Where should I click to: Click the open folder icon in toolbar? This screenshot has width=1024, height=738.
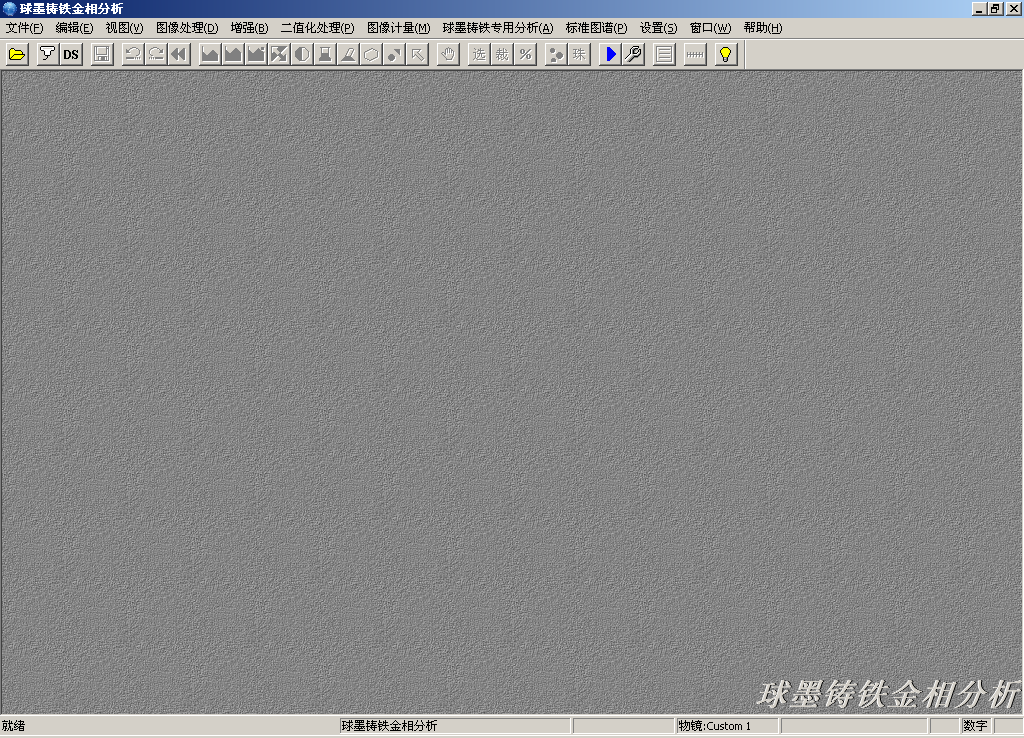coord(16,55)
